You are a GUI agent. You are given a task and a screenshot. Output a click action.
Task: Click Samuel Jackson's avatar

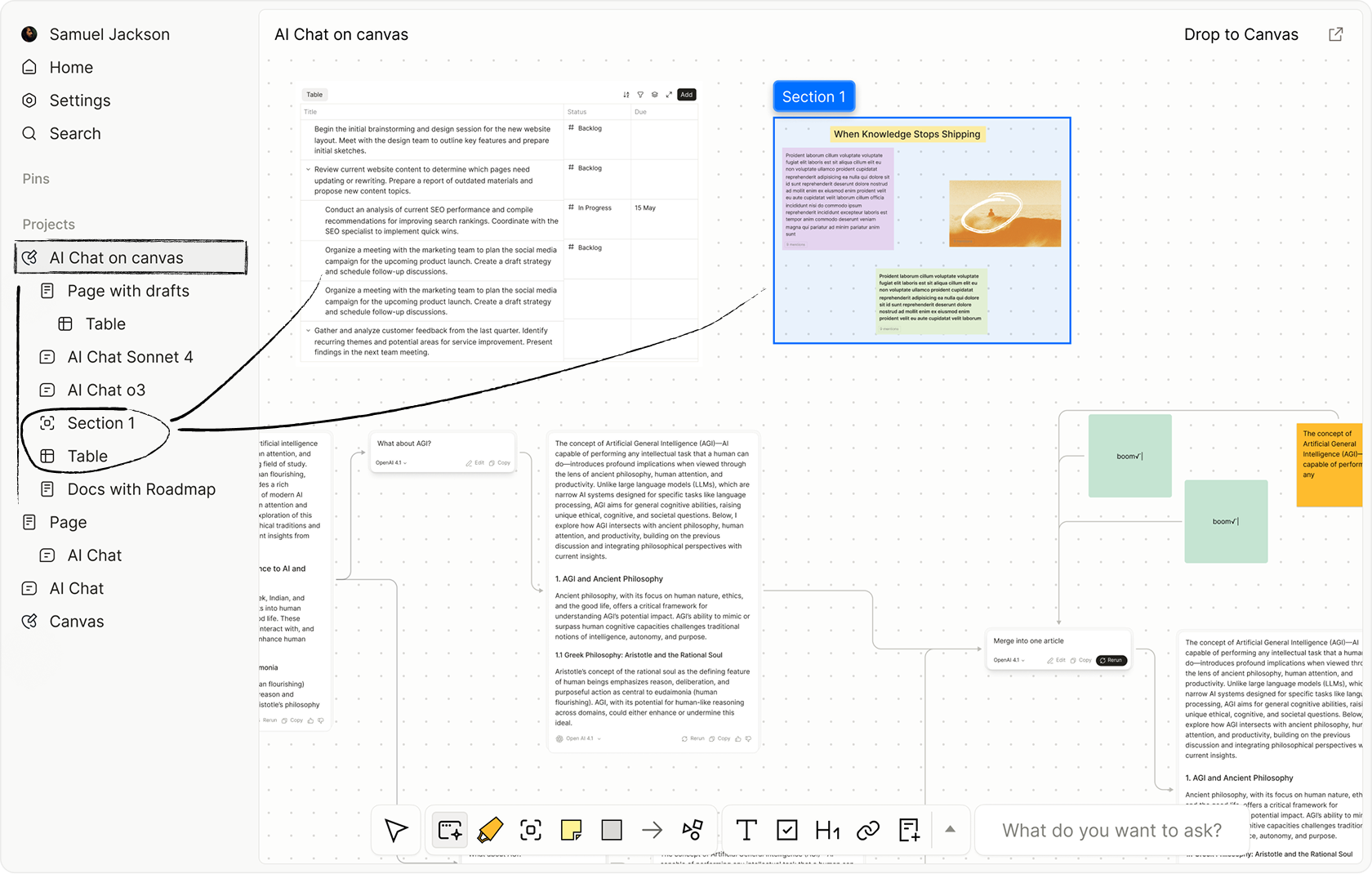[x=29, y=33]
